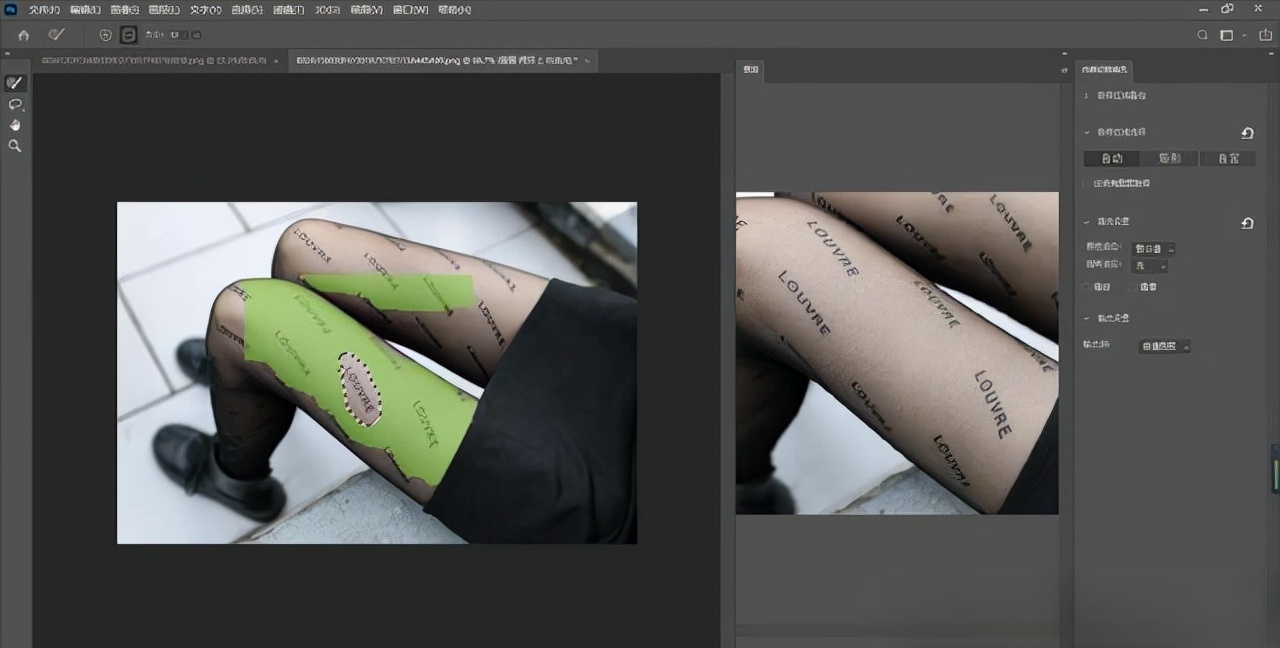The height and width of the screenshot is (648, 1280).
Task: Select the Zoom tool
Action: click(15, 146)
